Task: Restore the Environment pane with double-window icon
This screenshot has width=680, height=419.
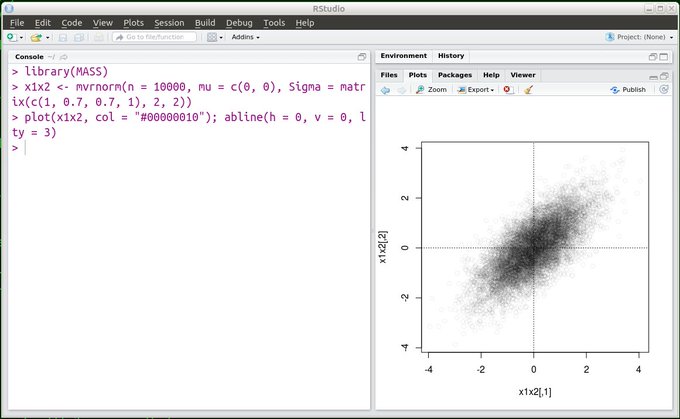Action: tap(653, 57)
